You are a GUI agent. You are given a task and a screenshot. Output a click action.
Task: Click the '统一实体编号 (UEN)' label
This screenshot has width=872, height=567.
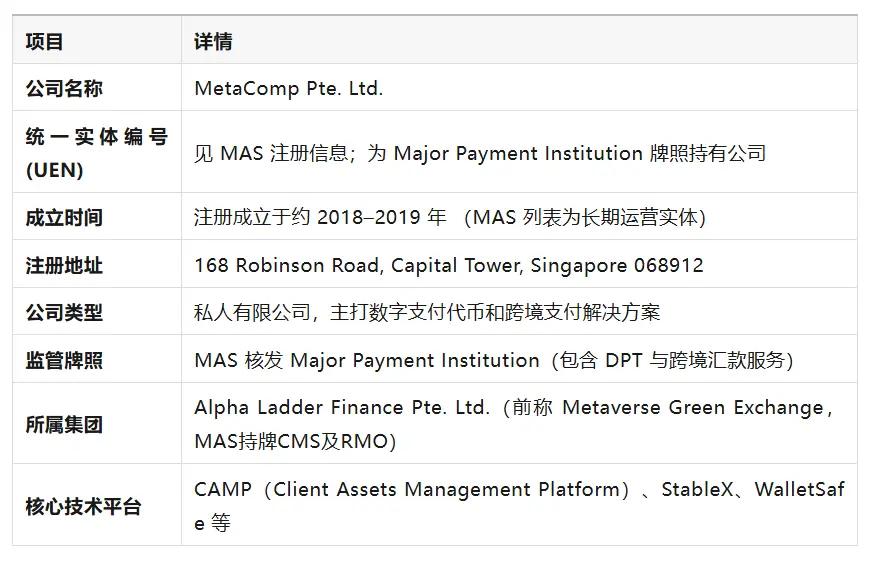[96, 153]
